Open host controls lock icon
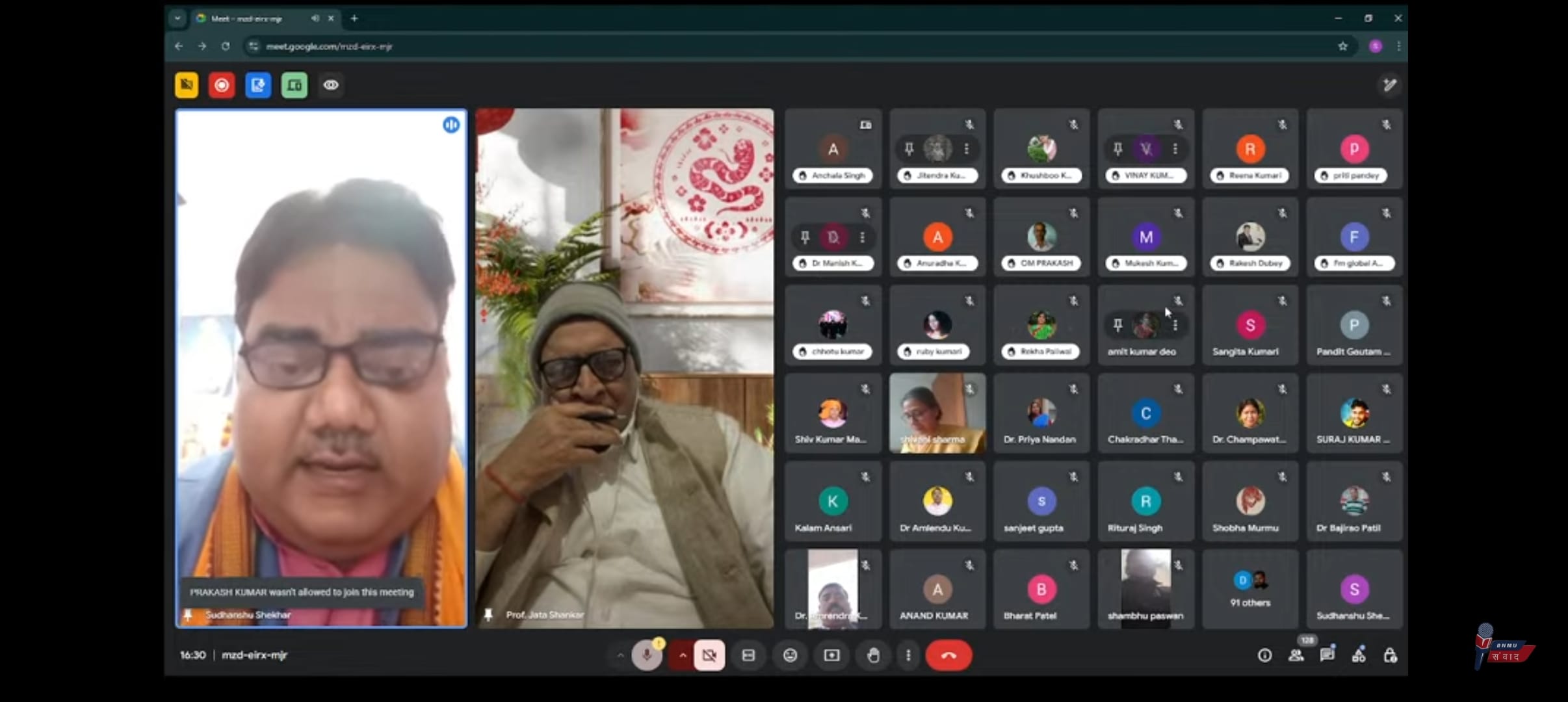Viewport: 1568px width, 702px height. point(1390,655)
